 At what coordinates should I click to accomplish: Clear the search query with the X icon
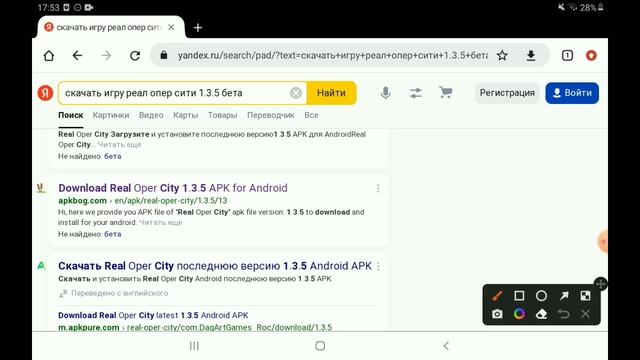pyautogui.click(x=296, y=93)
